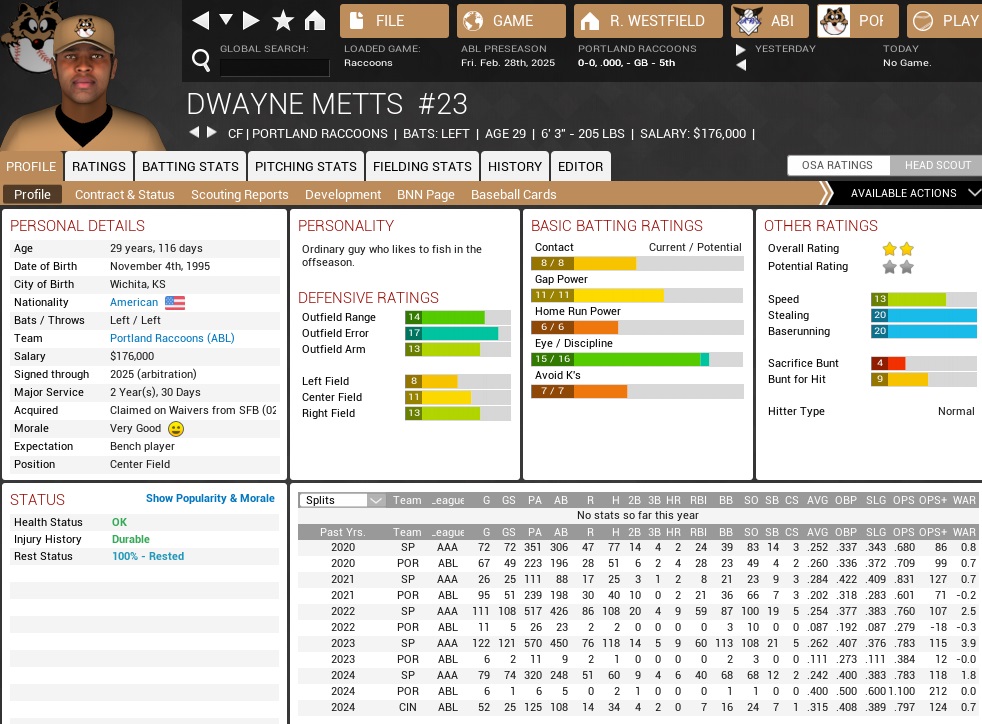
Task: Open the navigation history down-arrow dropdown
Action: coord(226,21)
